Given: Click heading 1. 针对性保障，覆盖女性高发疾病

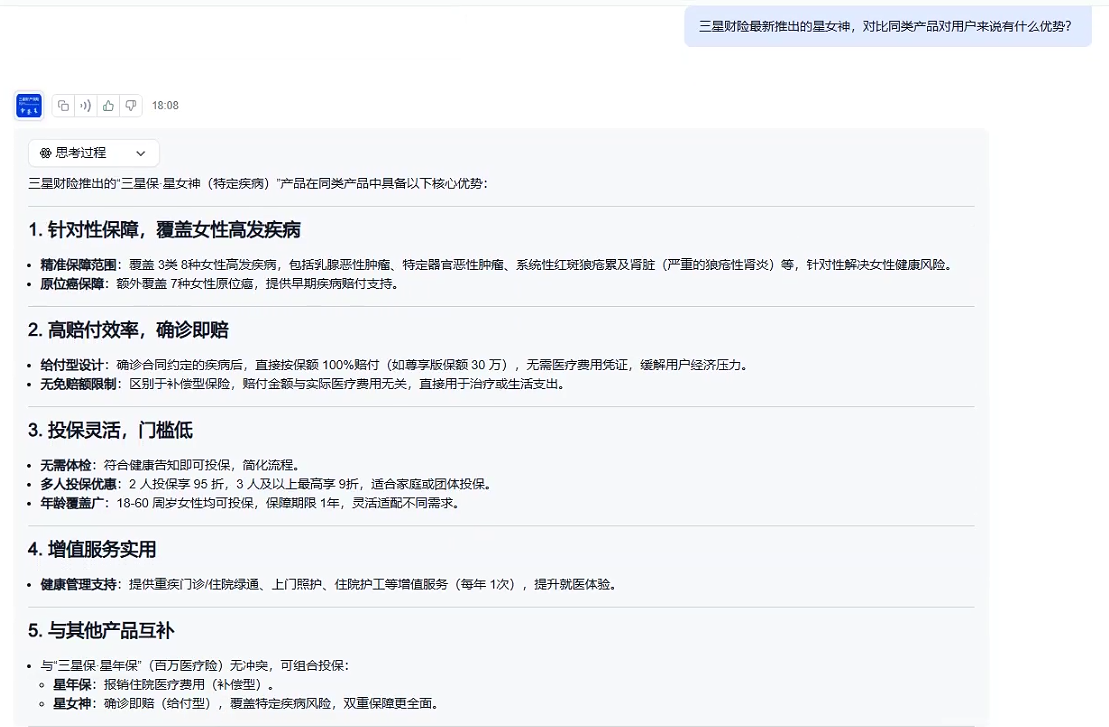Looking at the screenshot, I should 164,230.
